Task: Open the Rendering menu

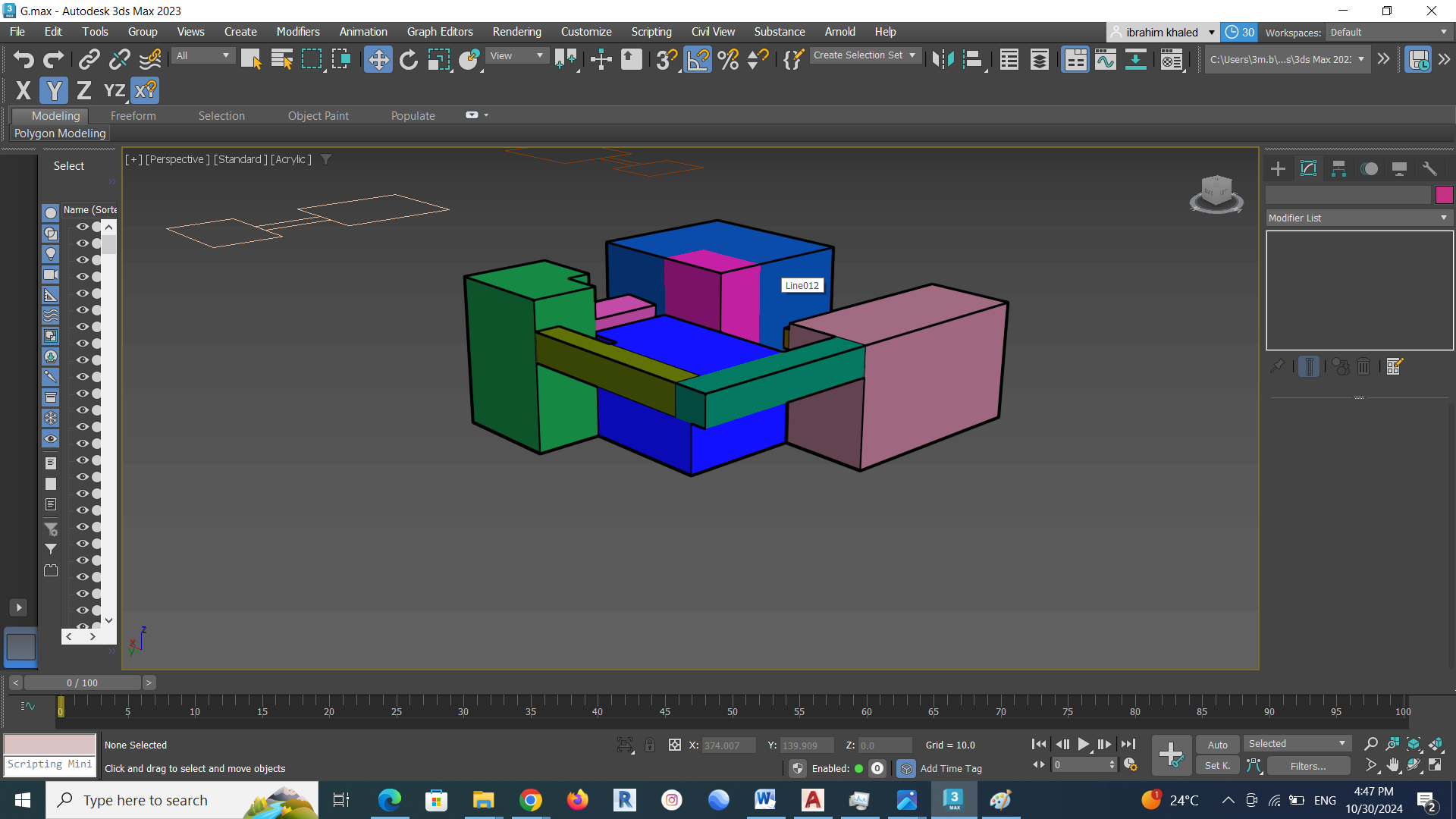Action: [517, 31]
